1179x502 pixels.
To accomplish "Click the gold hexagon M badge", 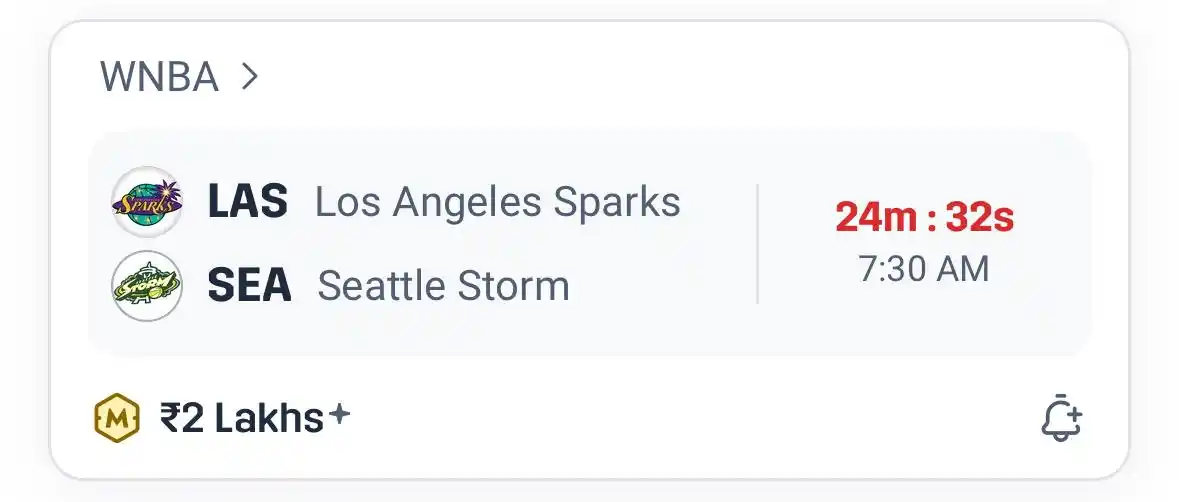I will 116,419.
